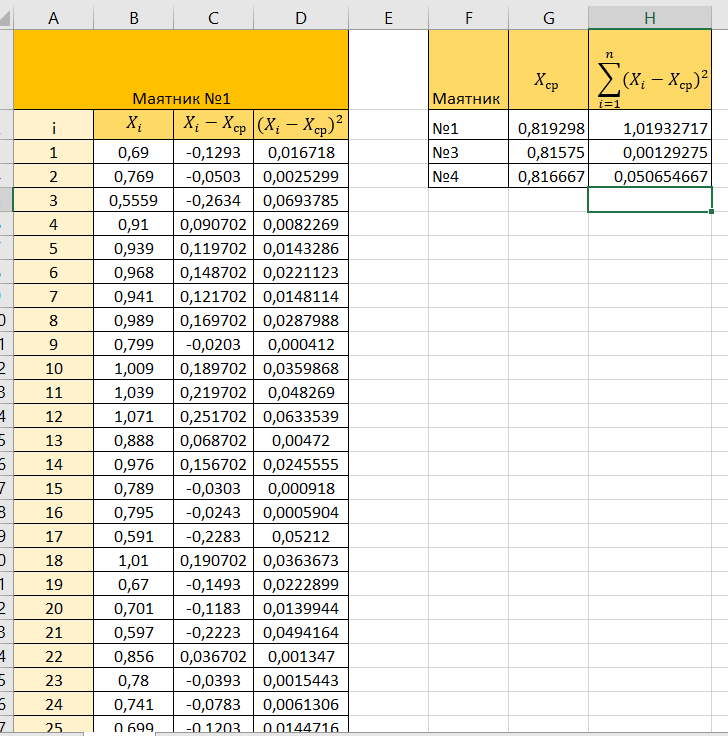
Task: Select column B header
Action: coord(134,18)
